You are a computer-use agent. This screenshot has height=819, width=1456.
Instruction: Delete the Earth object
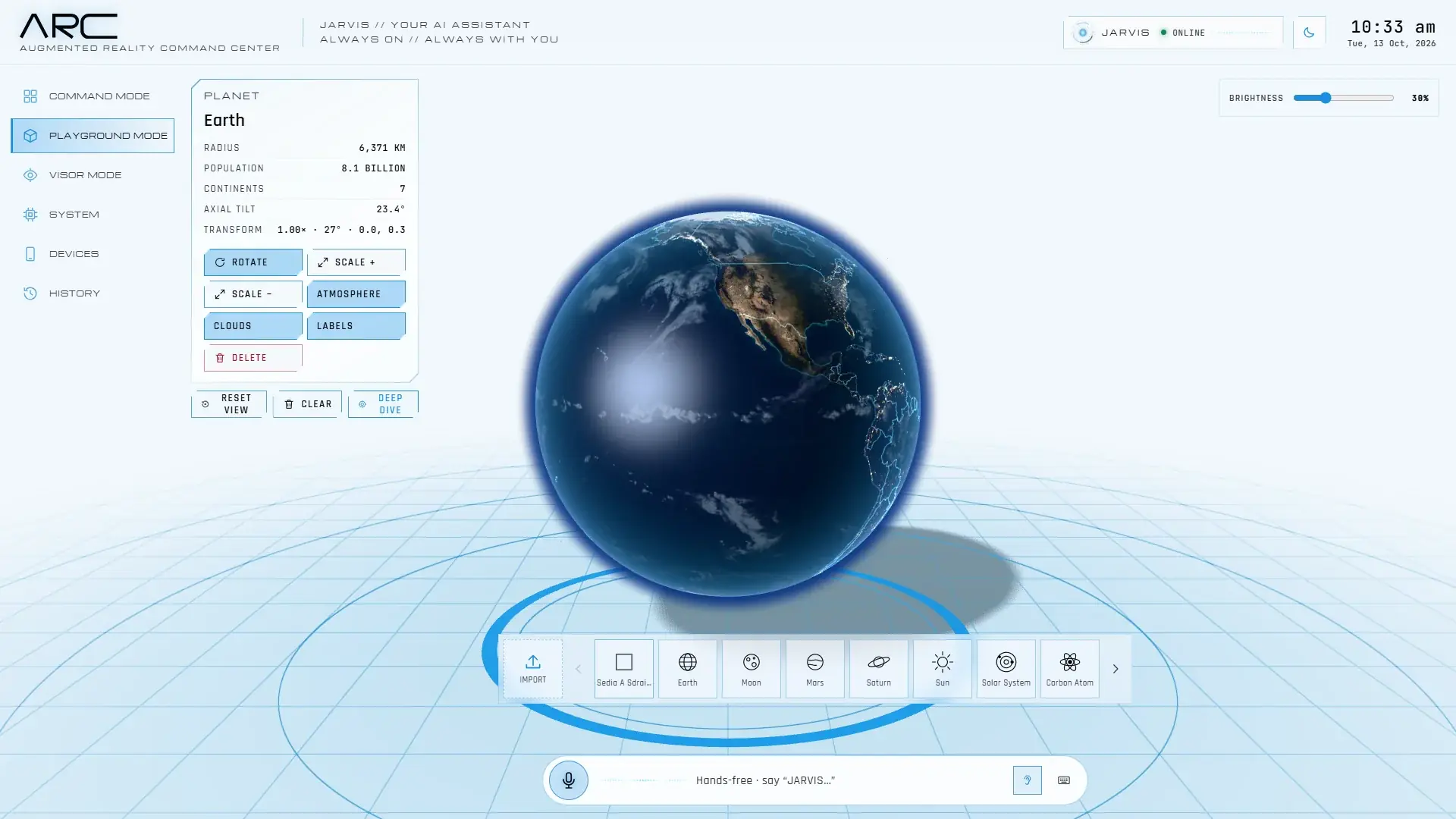coord(253,357)
